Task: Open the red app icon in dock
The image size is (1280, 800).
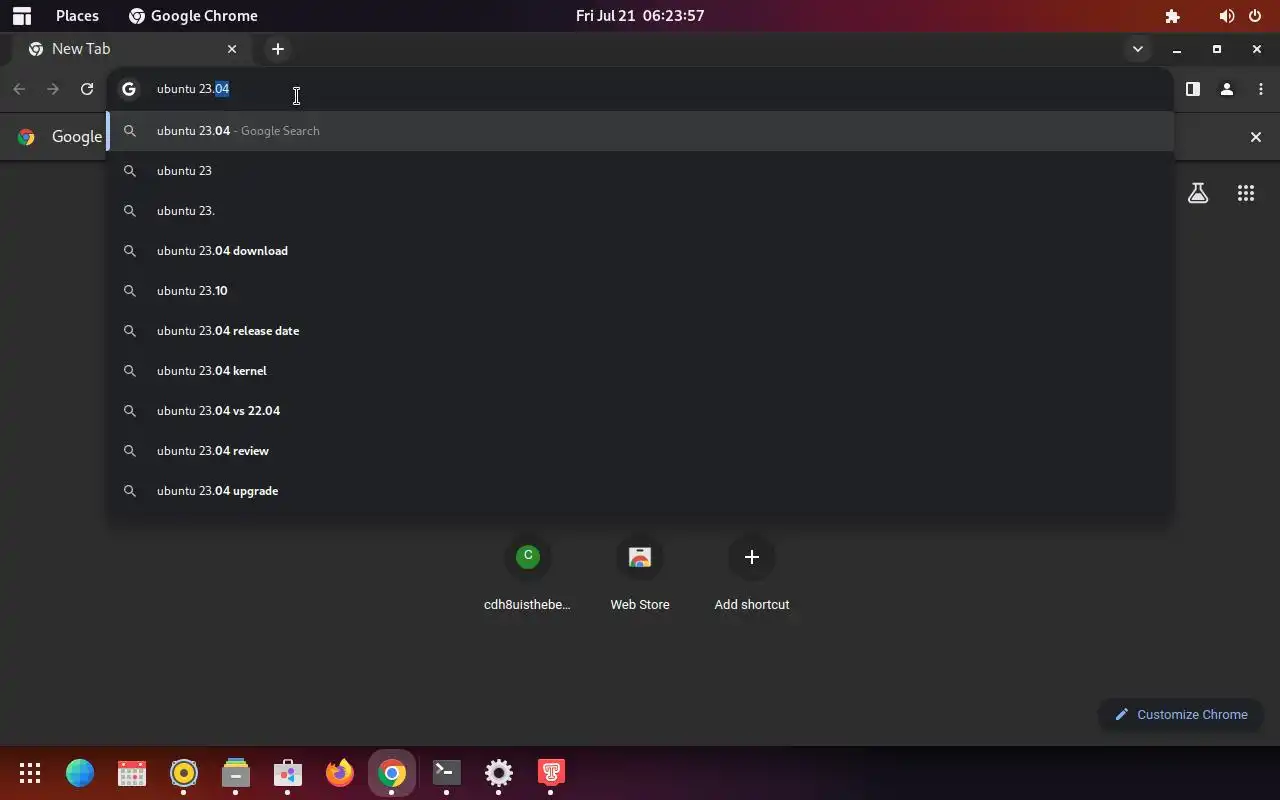Action: point(551,772)
